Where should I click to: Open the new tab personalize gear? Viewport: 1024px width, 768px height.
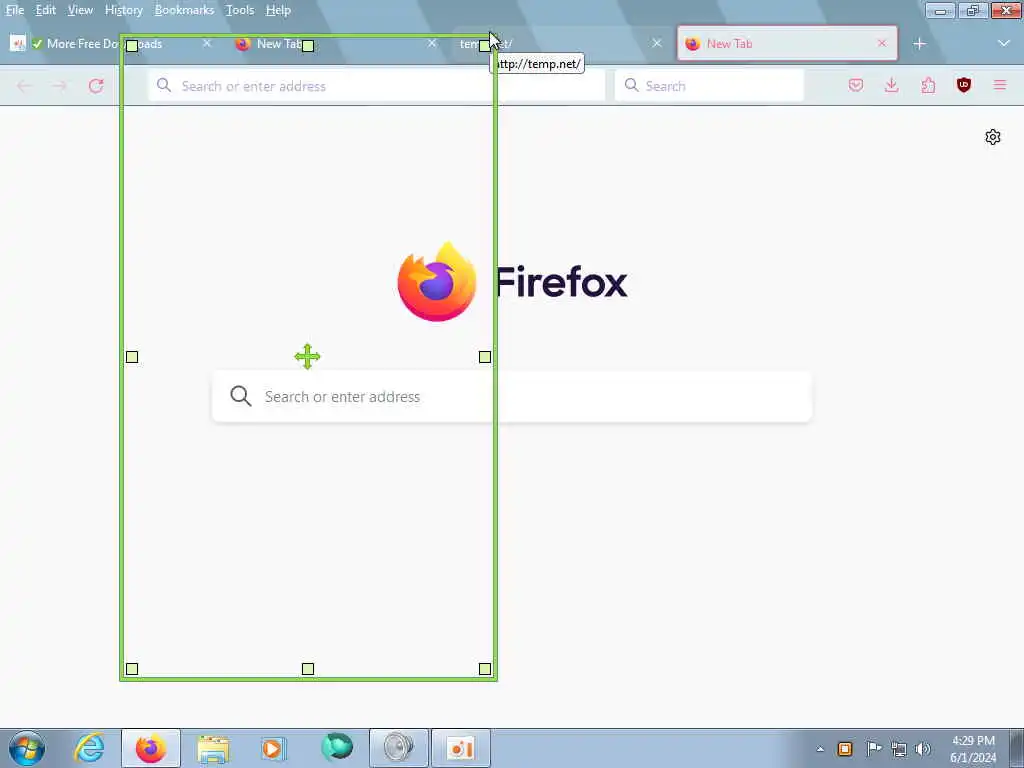993,137
